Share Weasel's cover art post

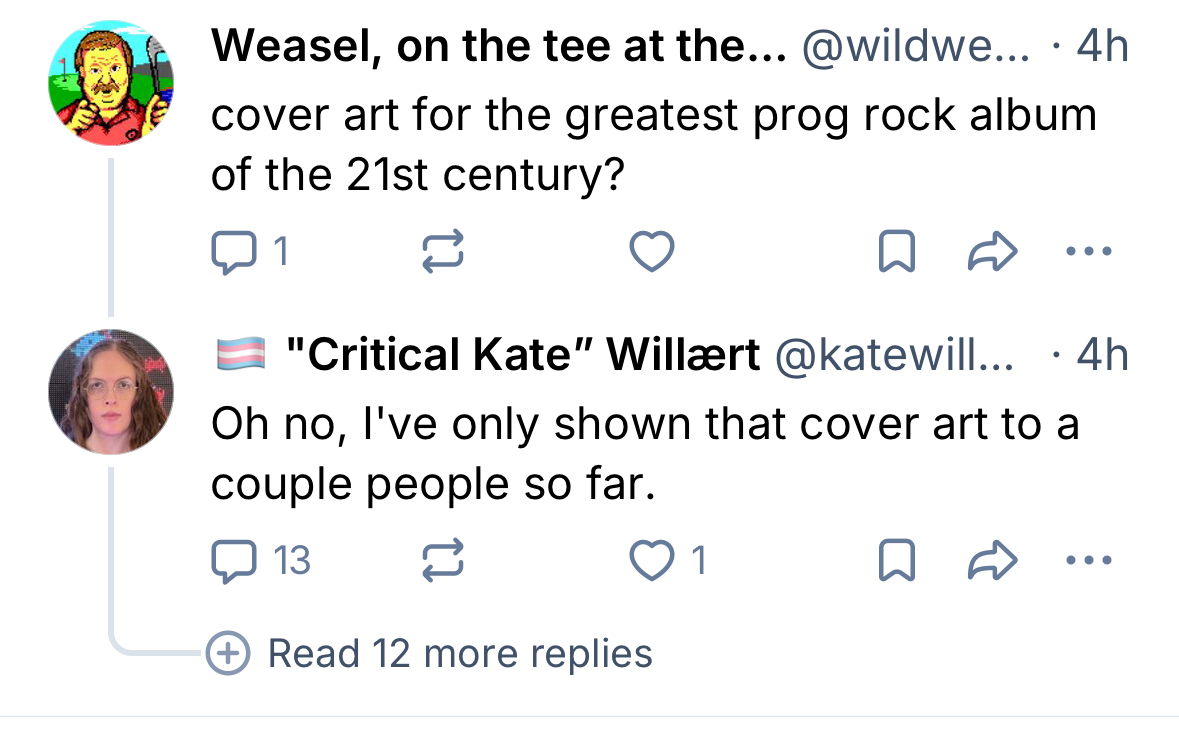point(994,253)
